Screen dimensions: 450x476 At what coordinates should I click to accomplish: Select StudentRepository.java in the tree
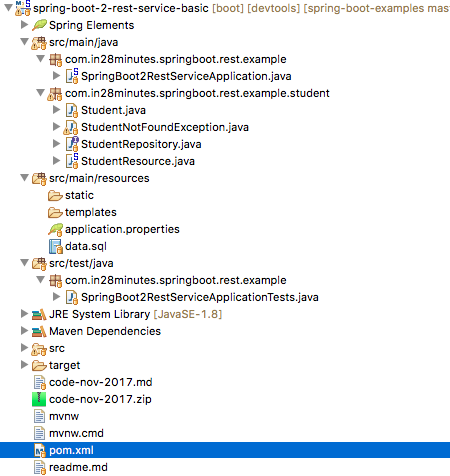141,144
